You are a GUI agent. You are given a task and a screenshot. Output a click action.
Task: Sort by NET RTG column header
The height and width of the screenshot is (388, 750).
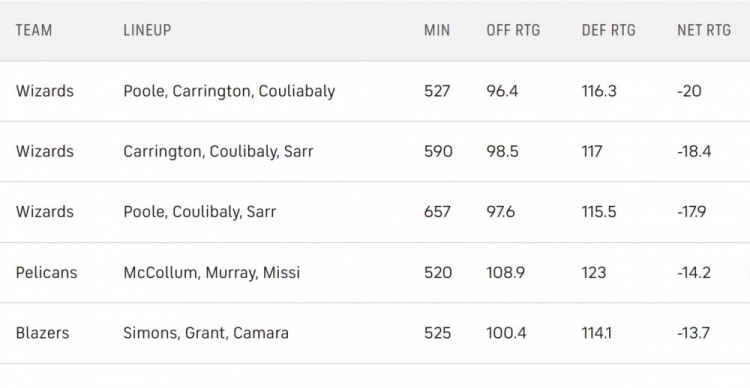click(704, 30)
